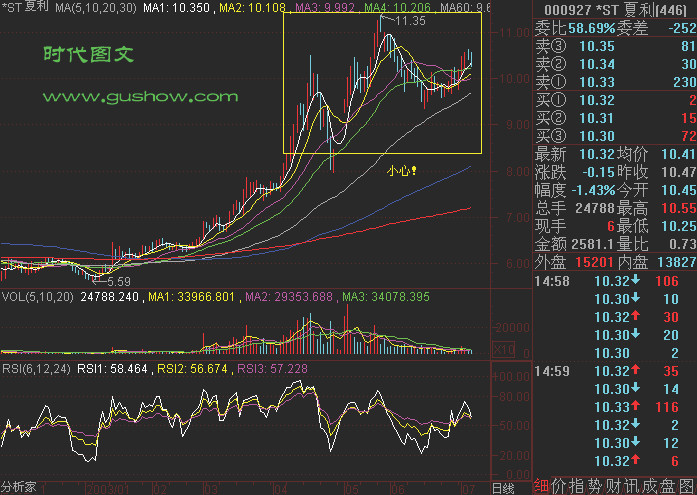Screen dimensions: 697x495
Task: Click the 幅度 -1.43% value
Action: point(593,190)
